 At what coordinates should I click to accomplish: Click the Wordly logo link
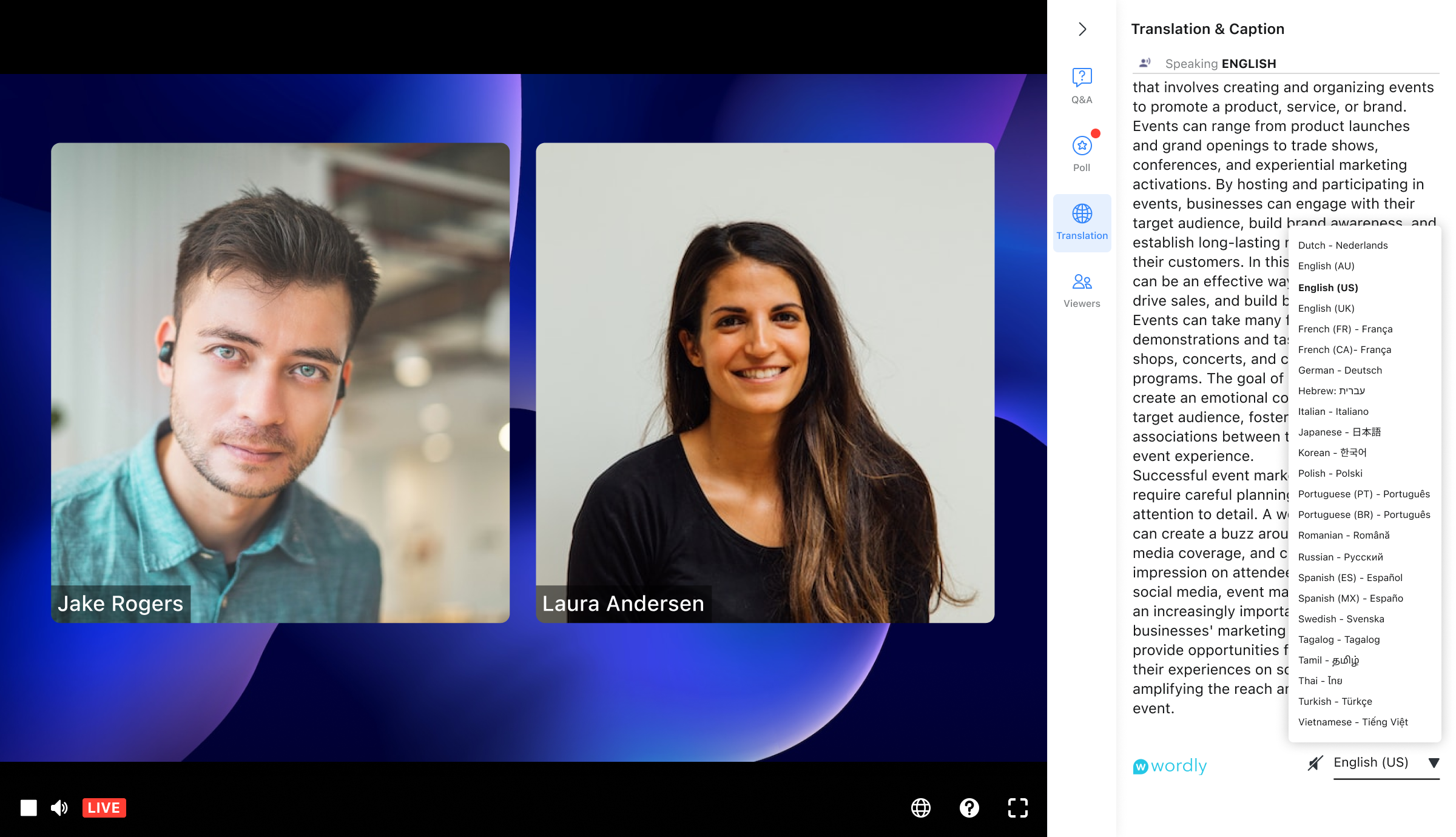pyautogui.click(x=1170, y=765)
